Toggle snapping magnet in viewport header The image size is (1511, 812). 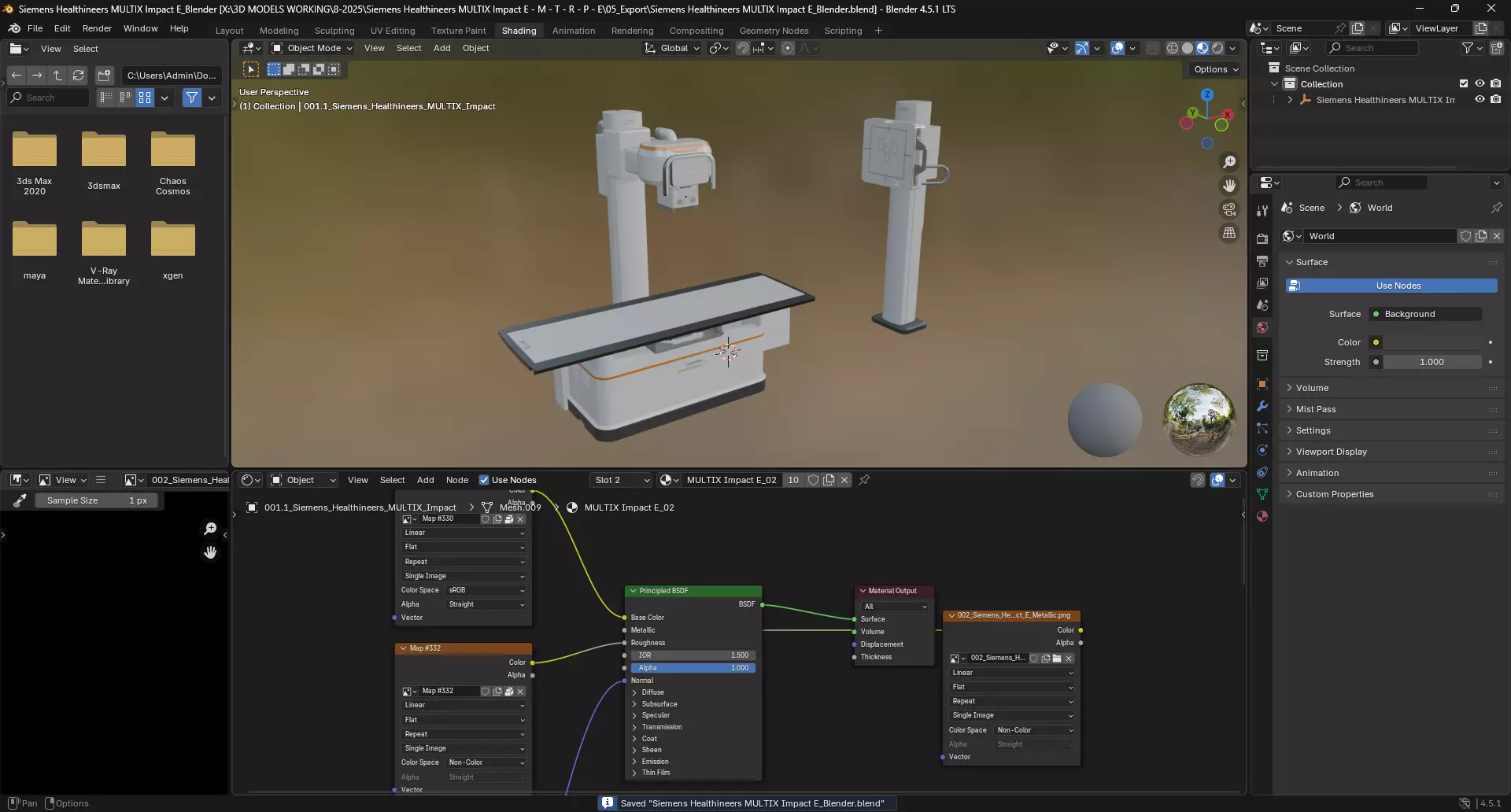[x=743, y=48]
